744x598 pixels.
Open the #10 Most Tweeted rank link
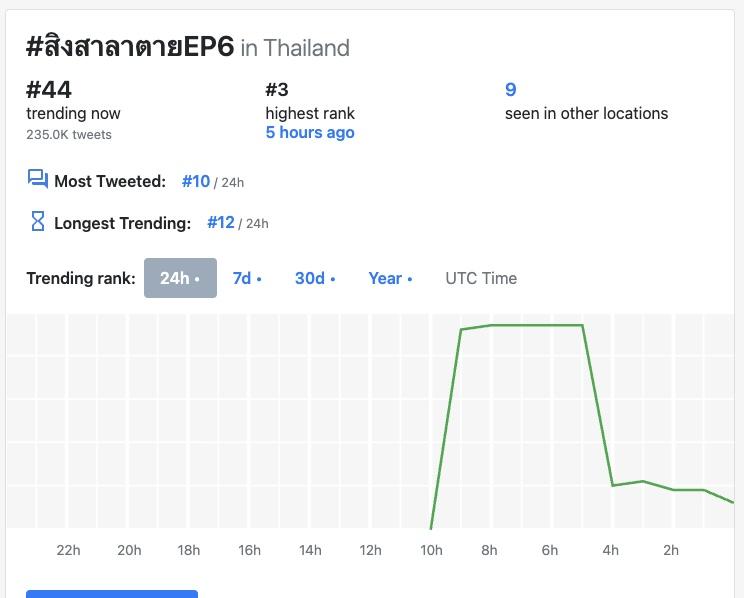point(196,181)
